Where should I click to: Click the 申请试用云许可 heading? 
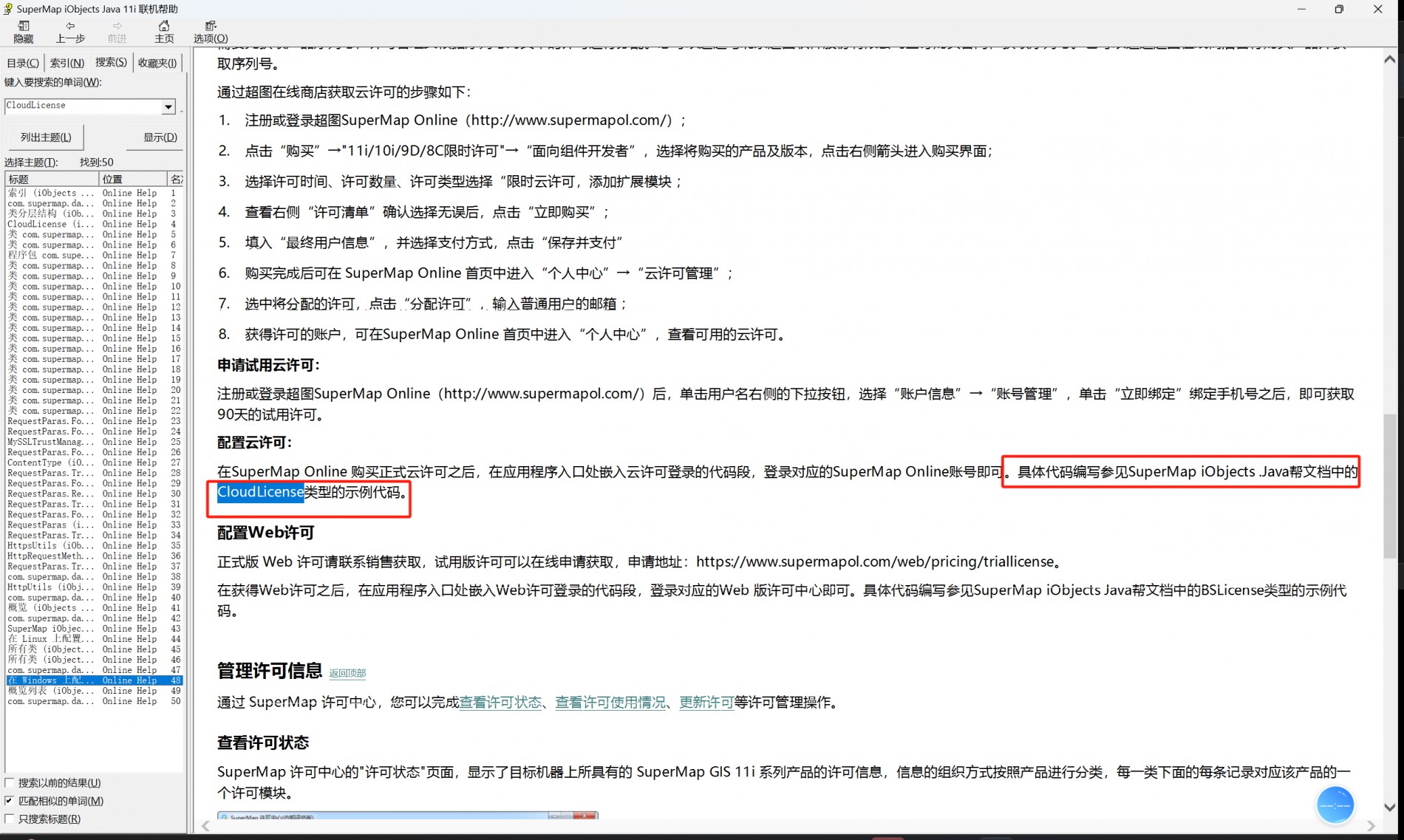[x=268, y=365]
